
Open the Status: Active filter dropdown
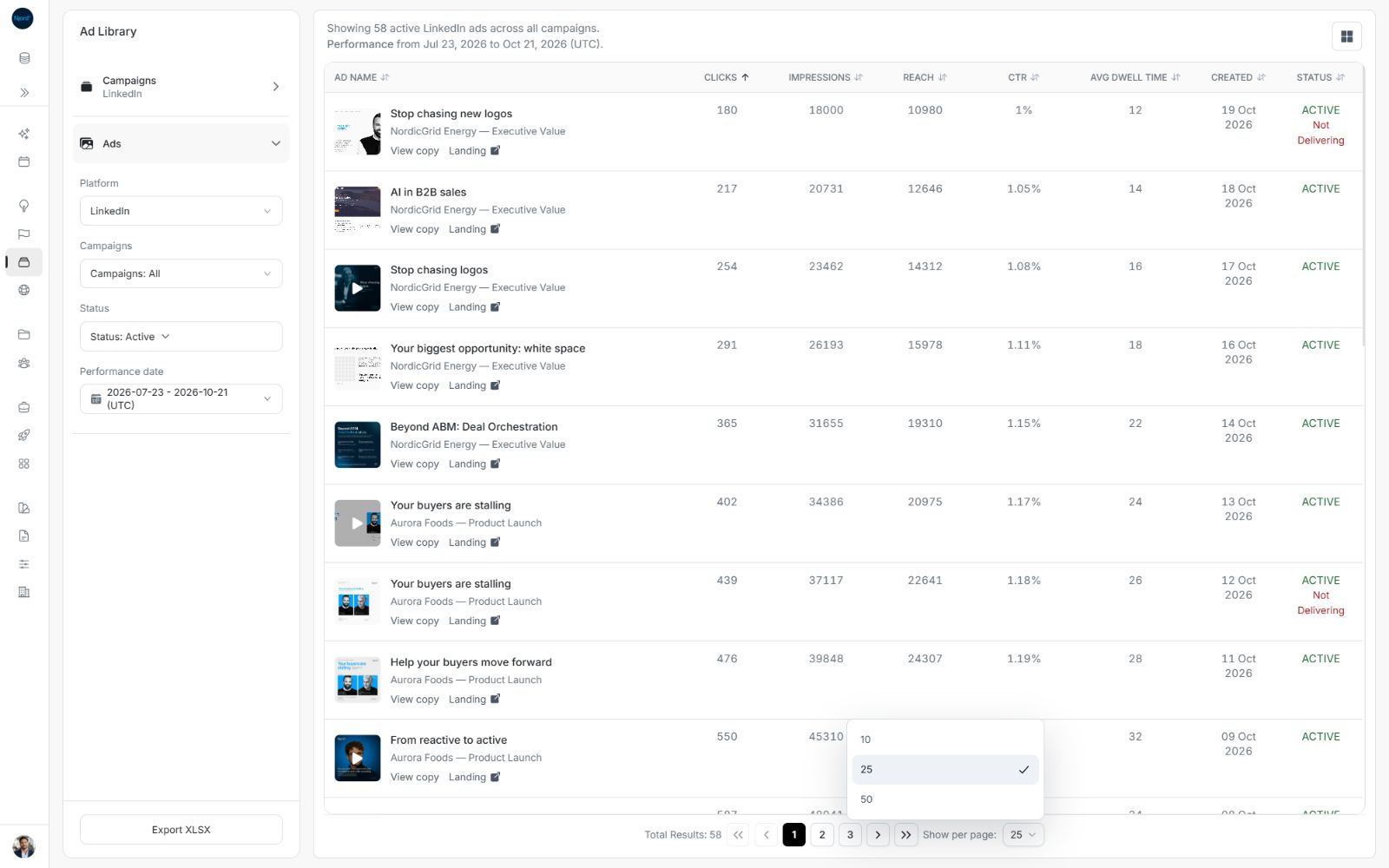(x=181, y=337)
